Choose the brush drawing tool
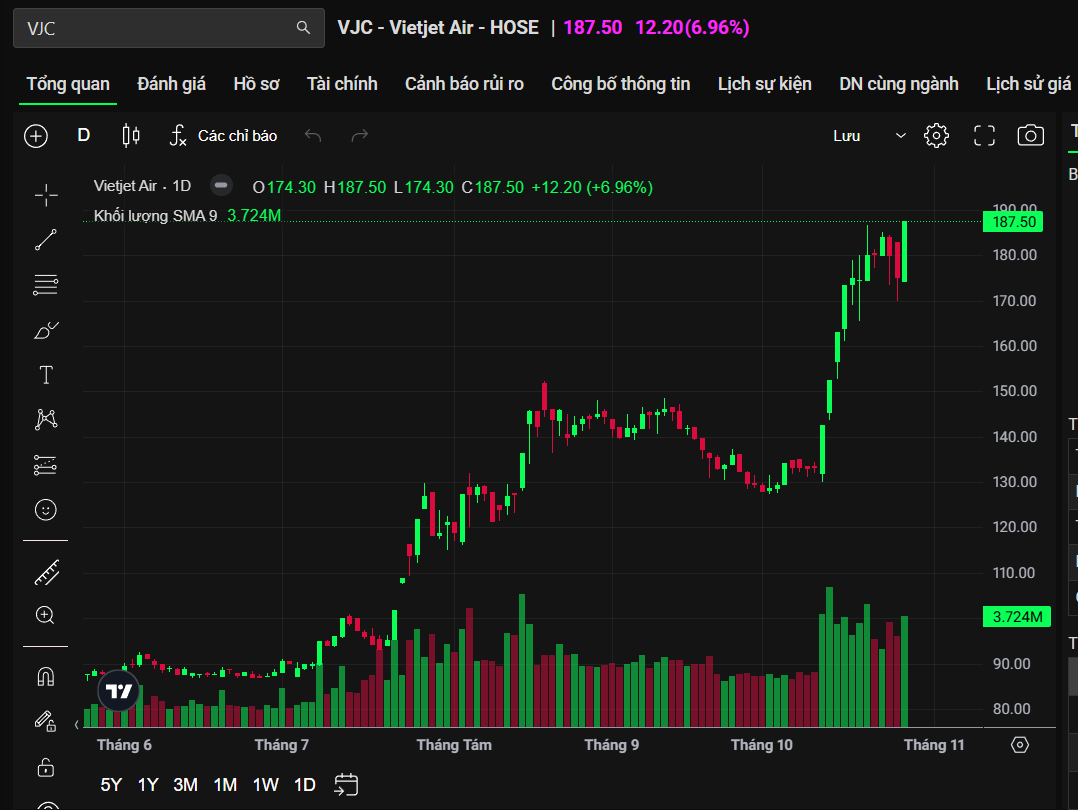The image size is (1078, 810). point(46,330)
